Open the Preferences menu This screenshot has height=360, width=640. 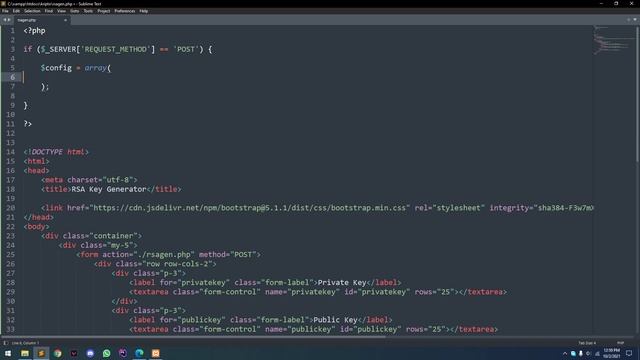tap(124, 11)
